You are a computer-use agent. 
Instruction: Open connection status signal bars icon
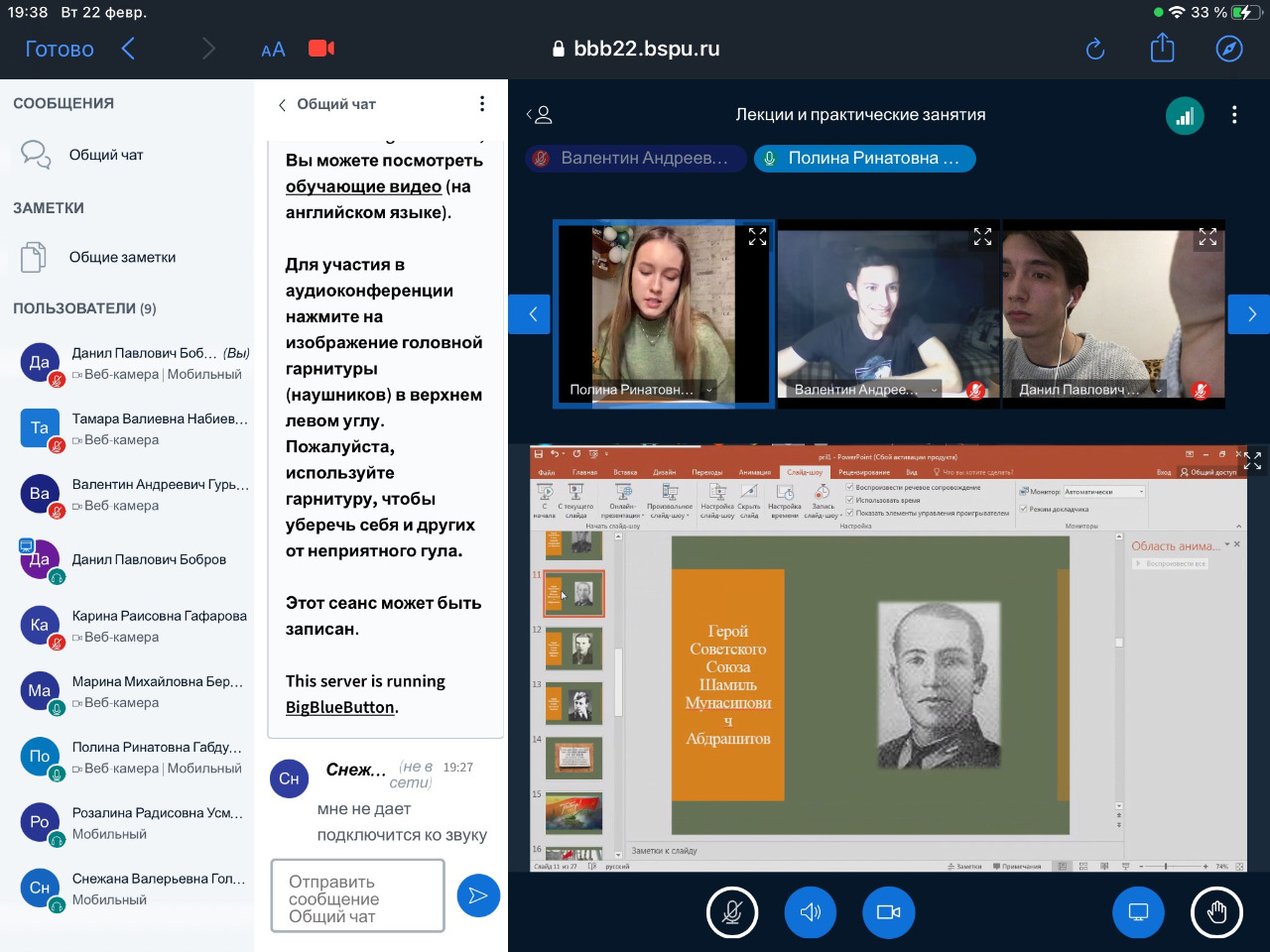pyautogui.click(x=1185, y=116)
